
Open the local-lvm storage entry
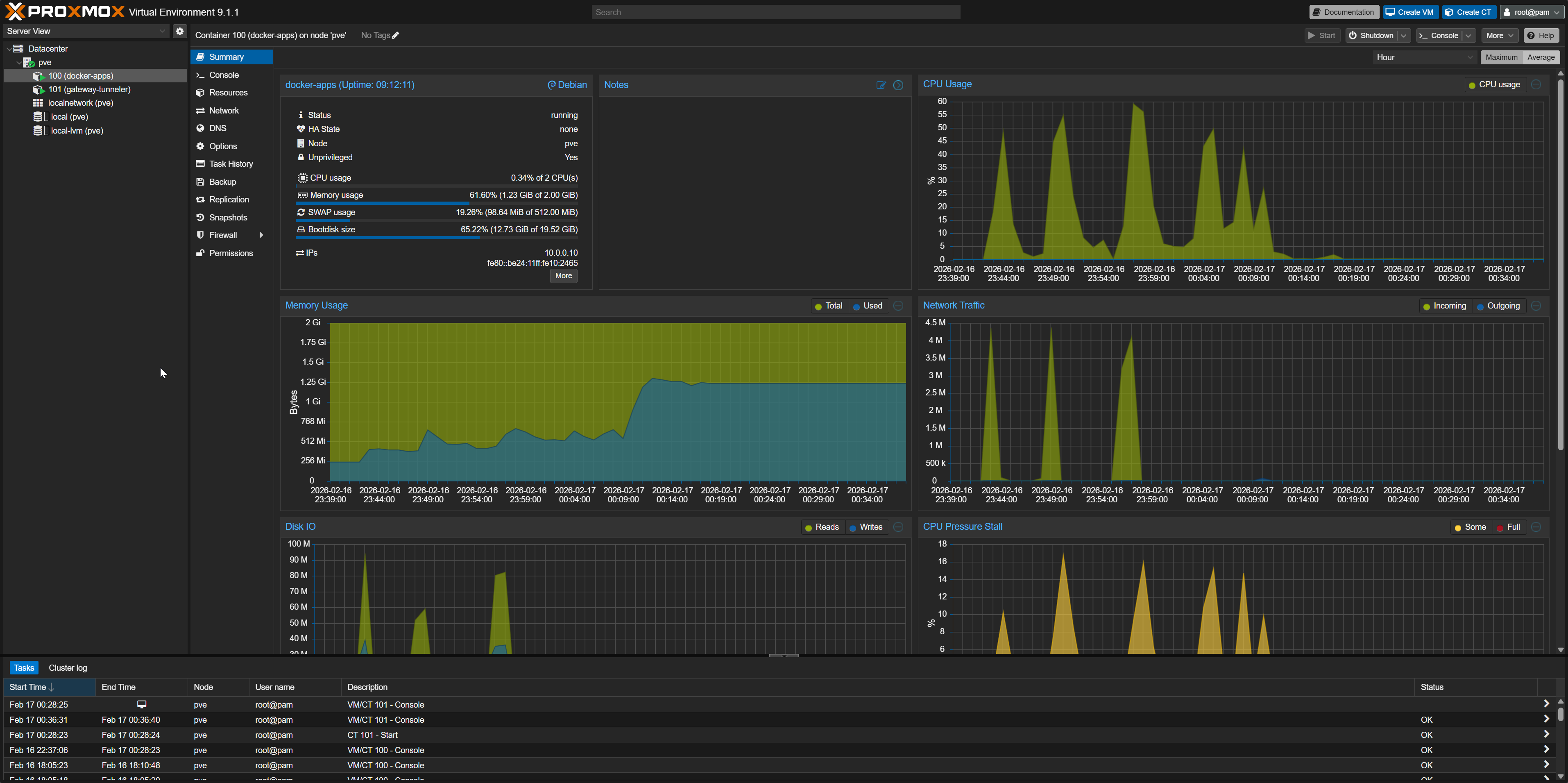[76, 131]
